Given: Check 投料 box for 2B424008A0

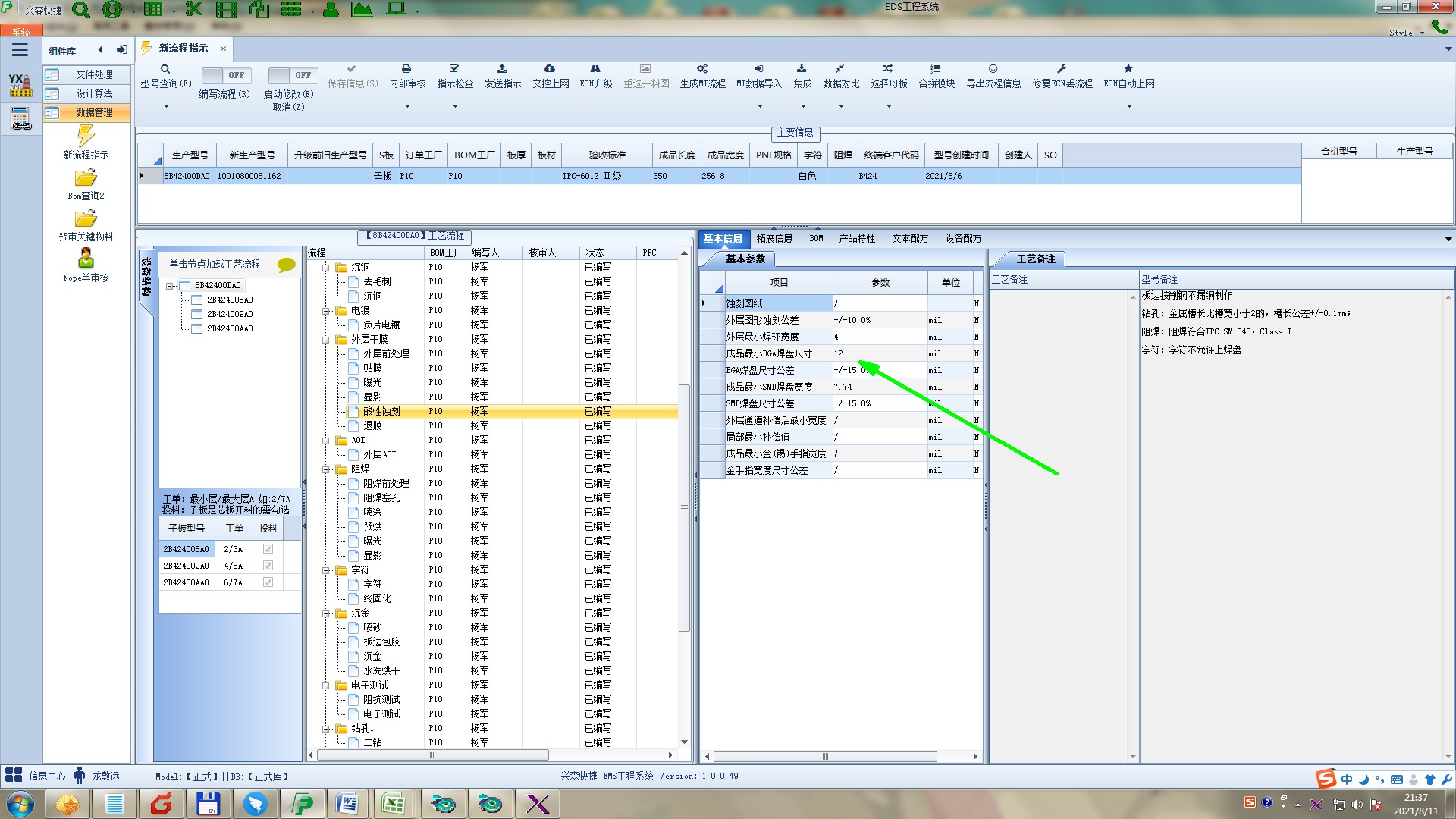Looking at the screenshot, I should point(268,549).
